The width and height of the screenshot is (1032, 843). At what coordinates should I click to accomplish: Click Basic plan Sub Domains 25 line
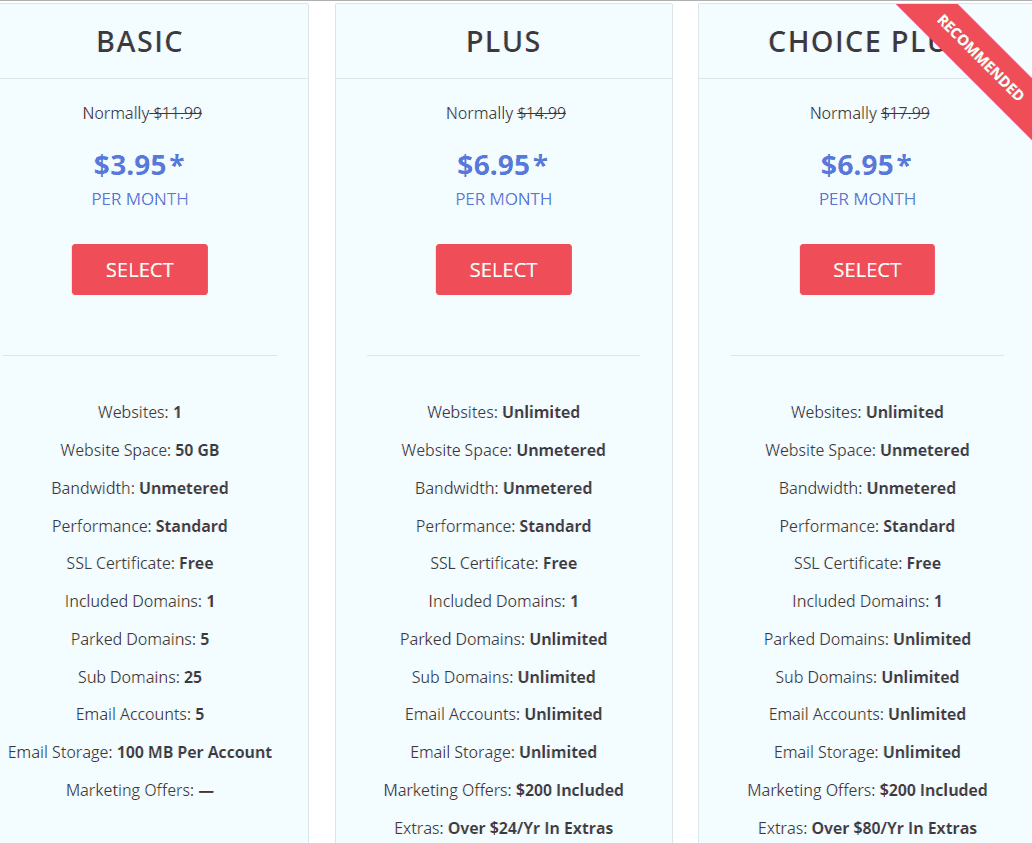(x=140, y=677)
